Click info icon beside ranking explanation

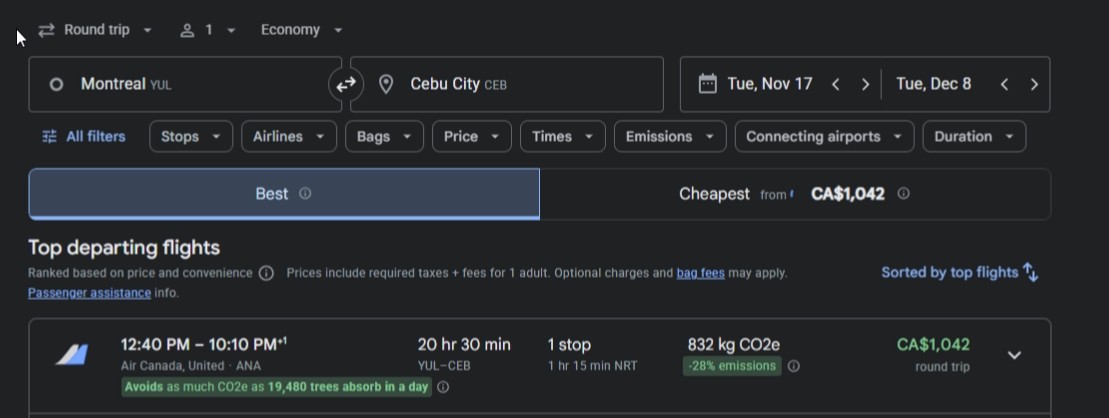266,273
